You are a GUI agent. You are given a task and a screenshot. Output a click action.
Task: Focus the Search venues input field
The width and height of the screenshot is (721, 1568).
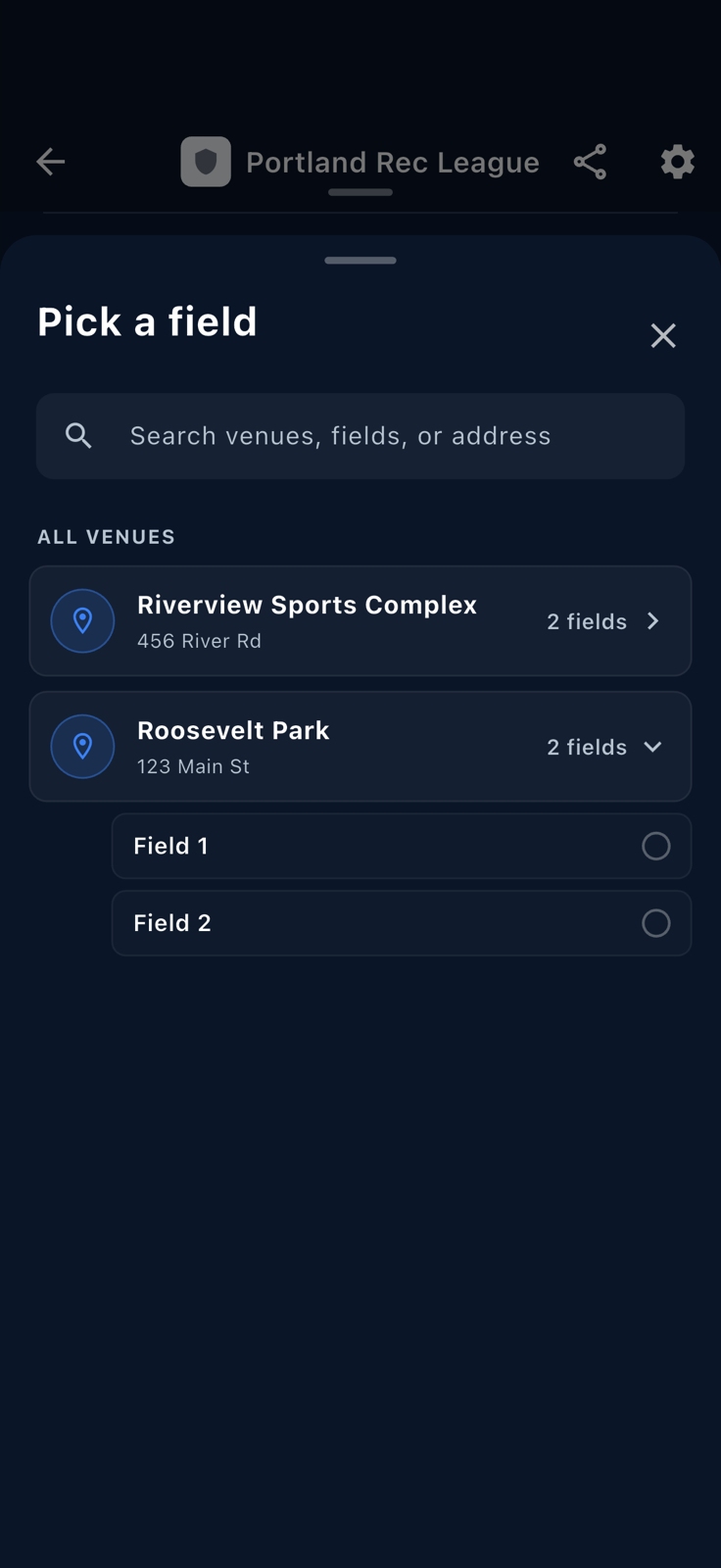(360, 436)
